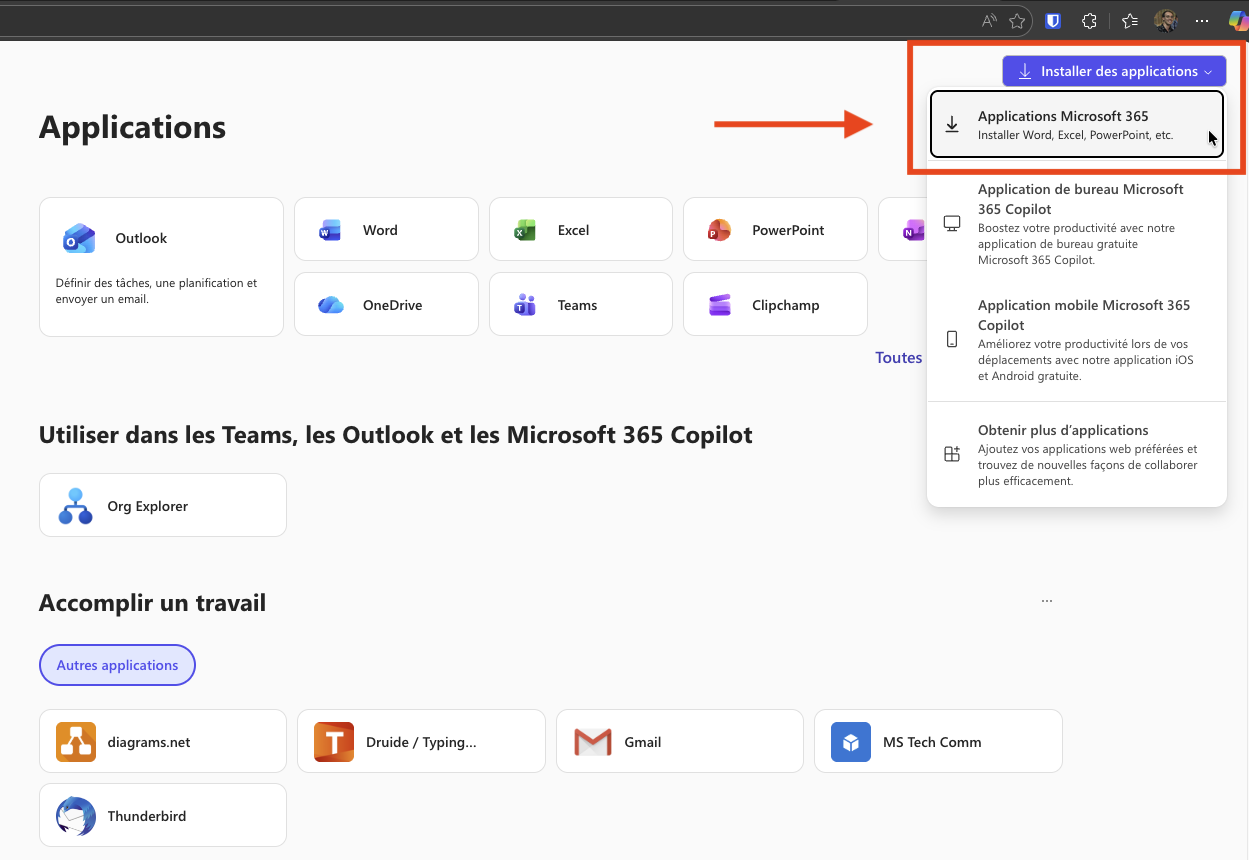Open the Outlook app tile
This screenshot has height=860, width=1249.
coord(161,266)
